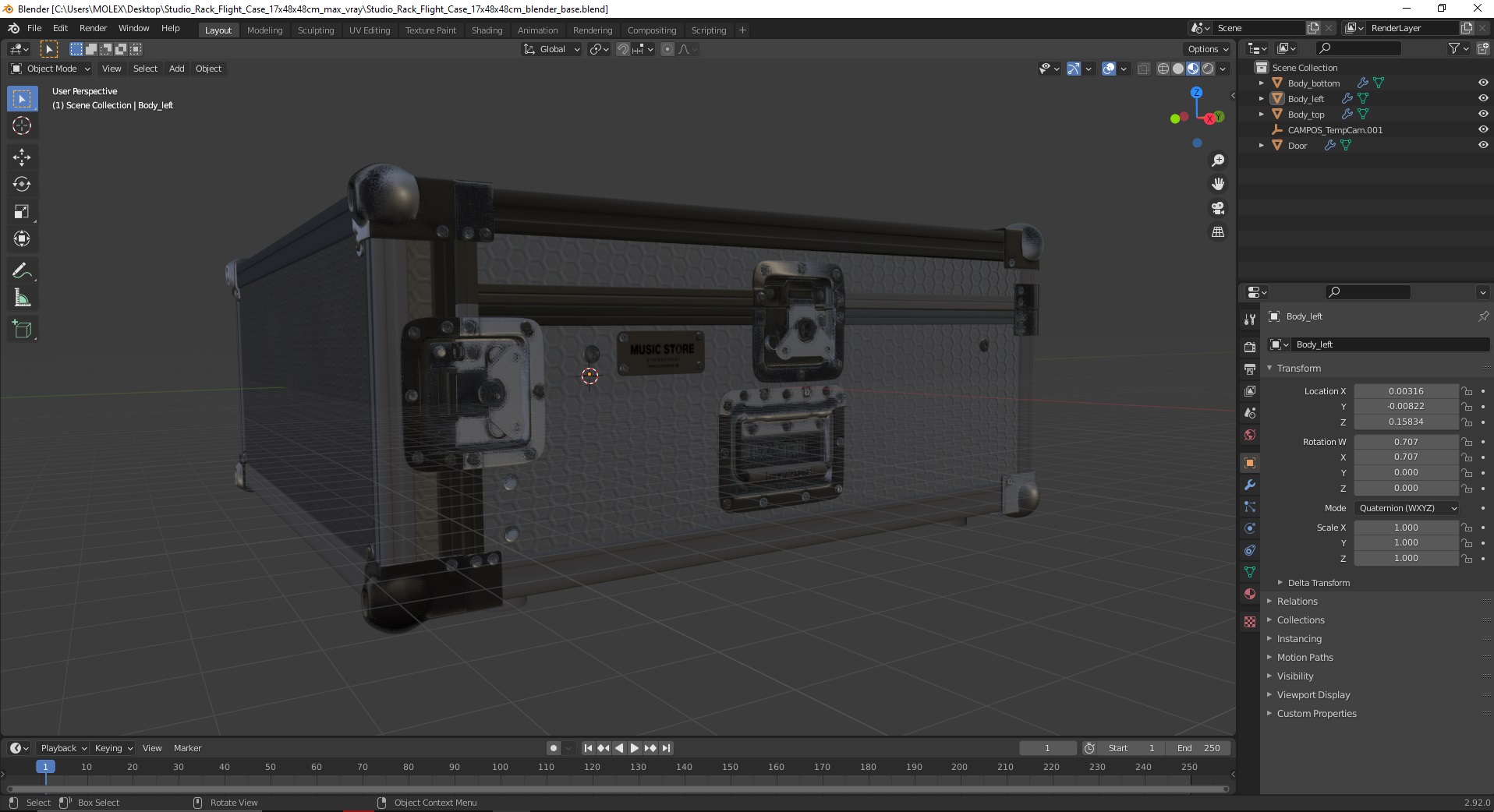Image resolution: width=1494 pixels, height=812 pixels.
Task: Click the Z axis on navigation gizmo
Action: pos(1196,92)
